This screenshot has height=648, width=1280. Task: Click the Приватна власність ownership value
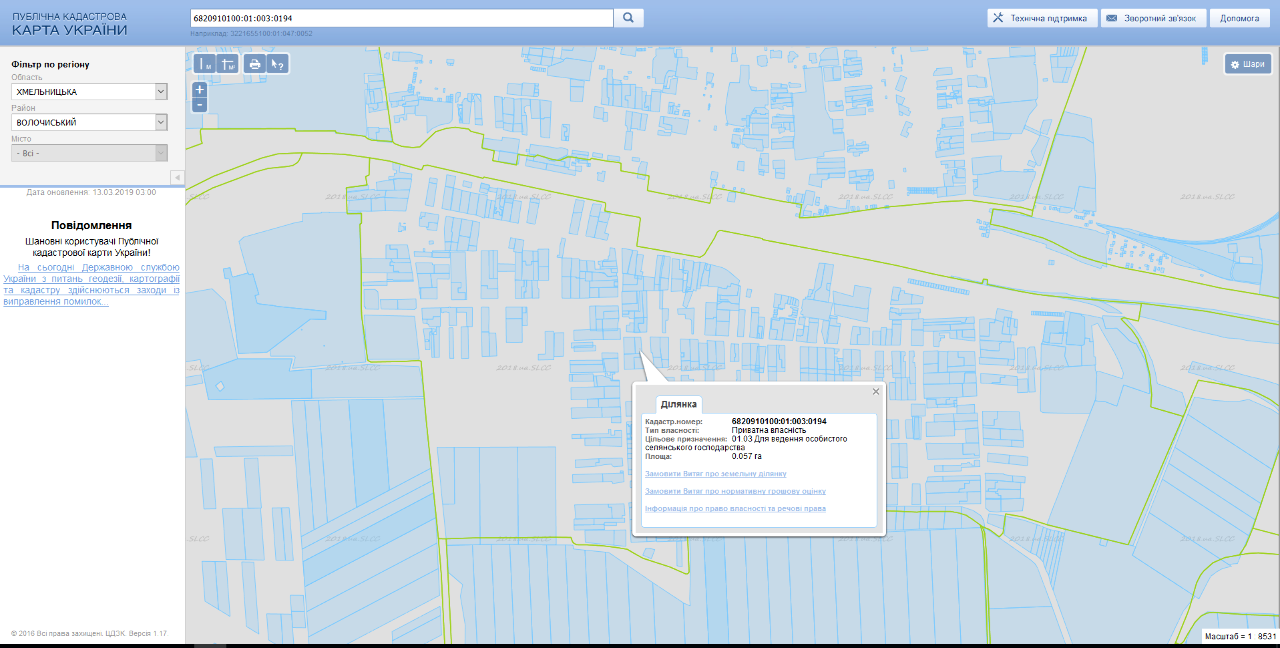pyautogui.click(x=769, y=430)
